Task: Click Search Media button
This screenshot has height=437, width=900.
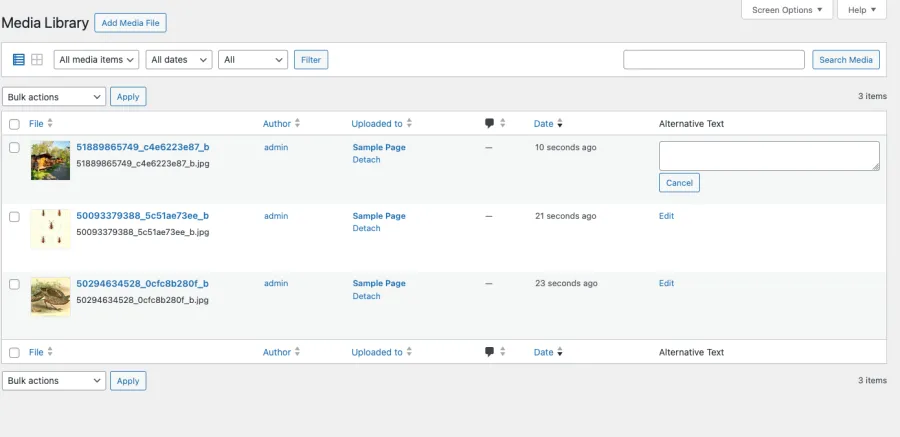Action: point(846,60)
